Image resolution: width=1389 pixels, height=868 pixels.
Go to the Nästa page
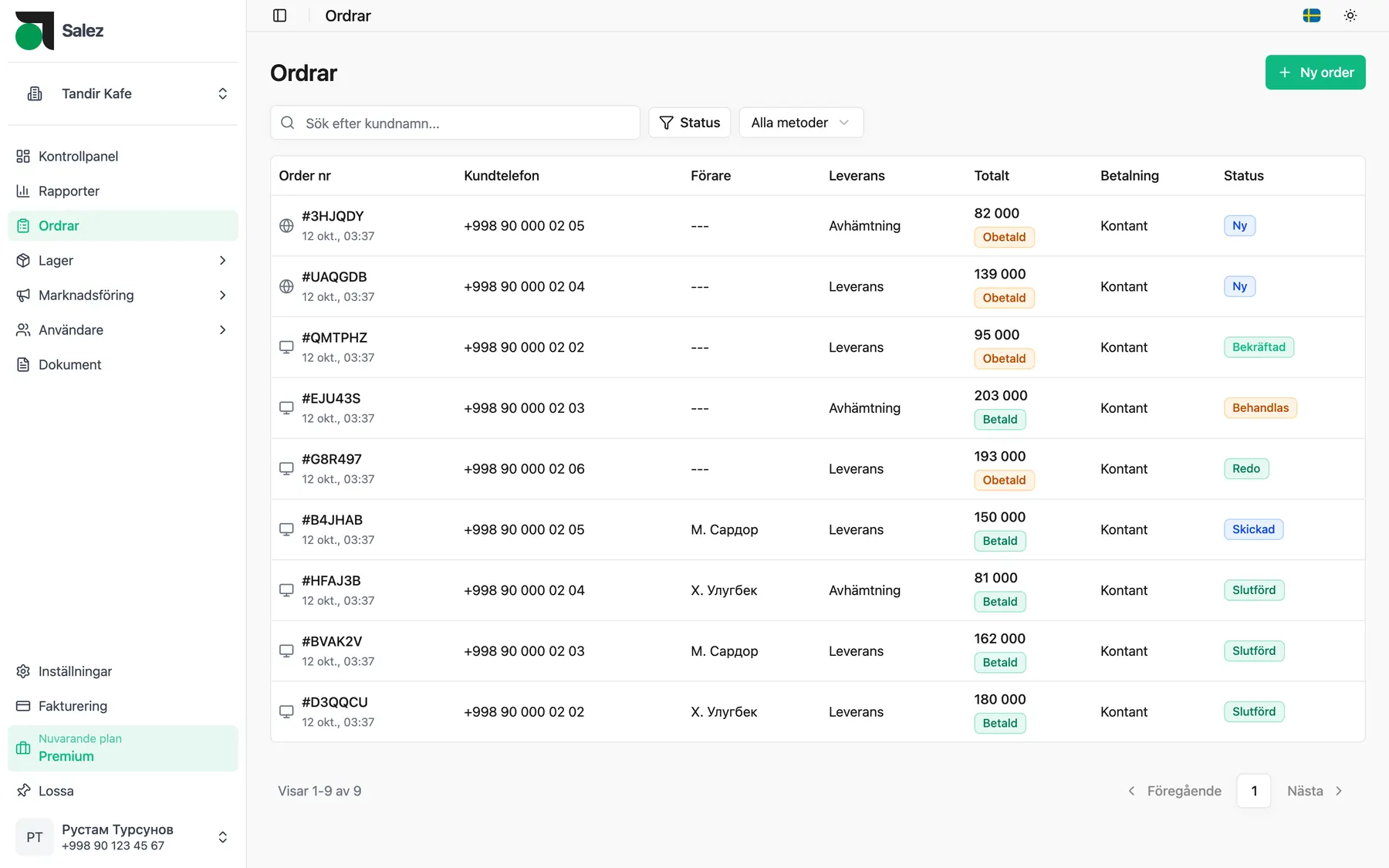point(1316,791)
